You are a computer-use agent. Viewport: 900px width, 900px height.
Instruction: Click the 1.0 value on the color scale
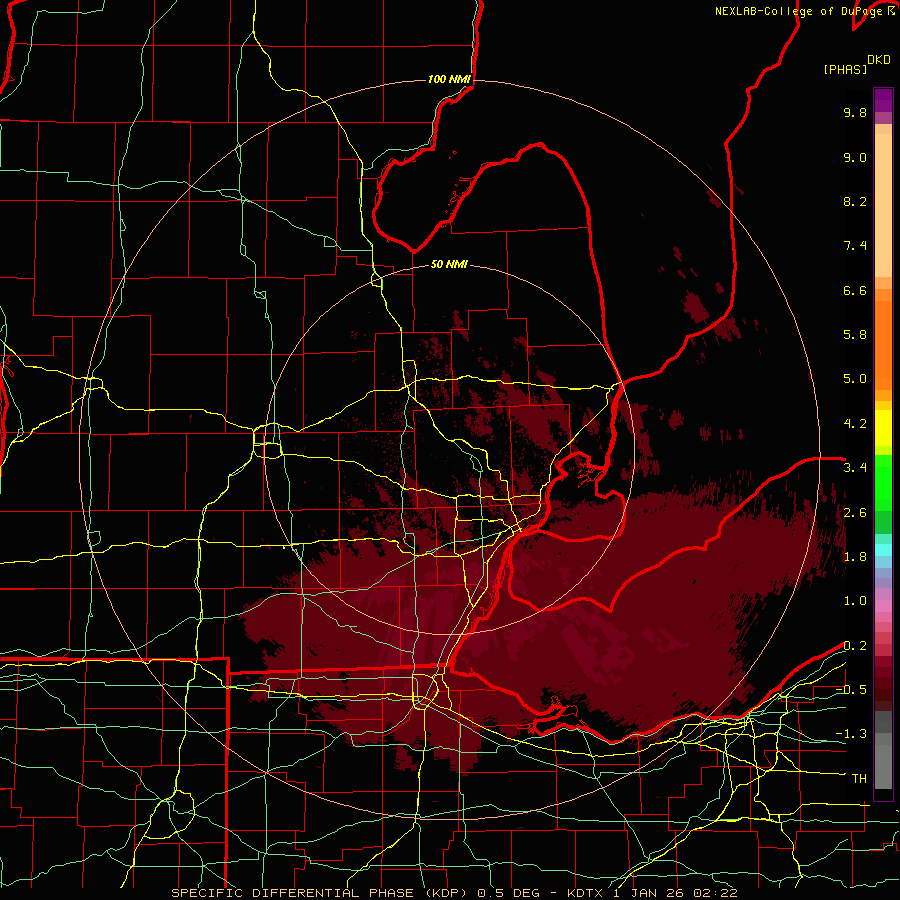(x=855, y=601)
